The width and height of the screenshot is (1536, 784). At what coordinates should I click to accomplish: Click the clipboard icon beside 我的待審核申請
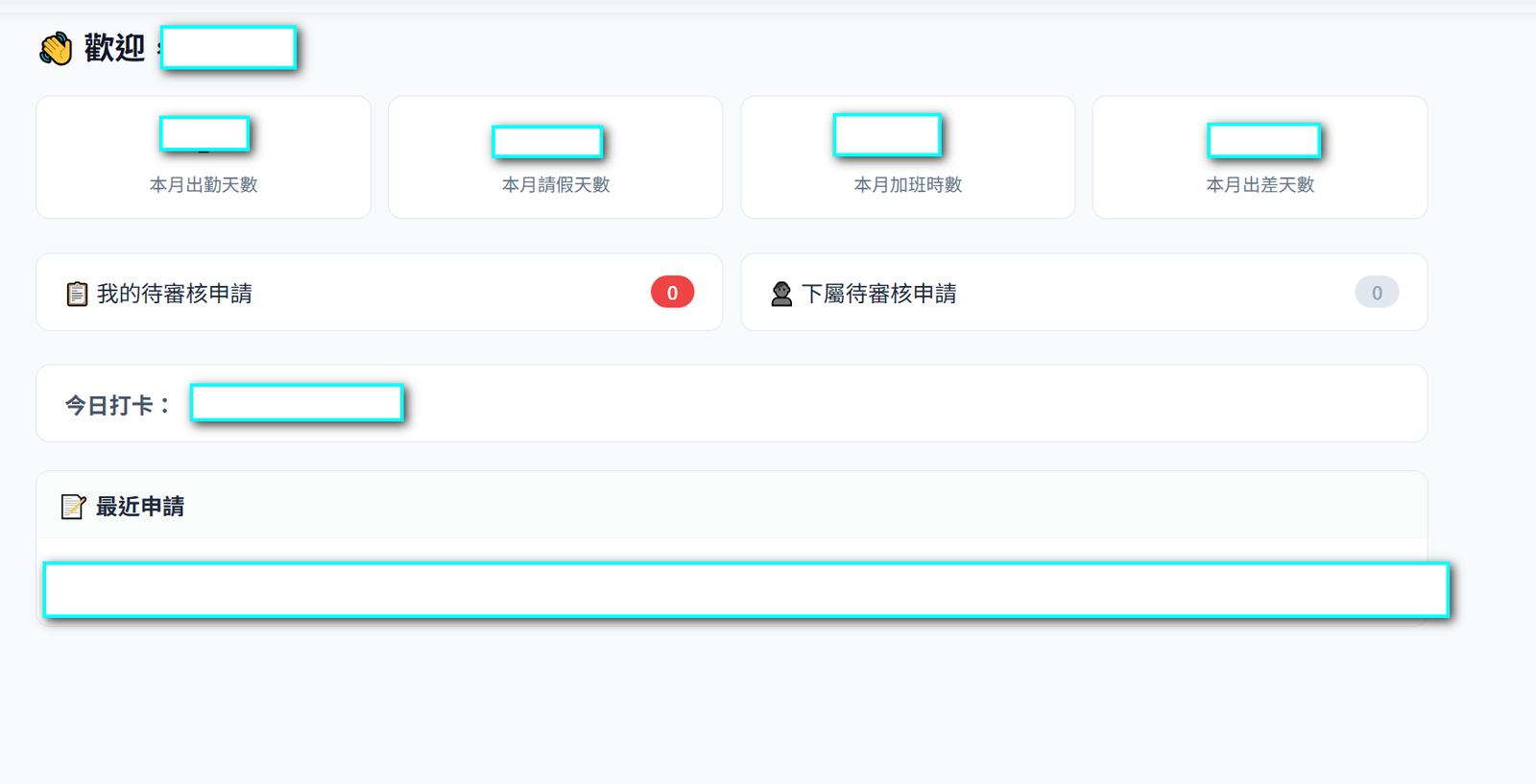point(77,294)
